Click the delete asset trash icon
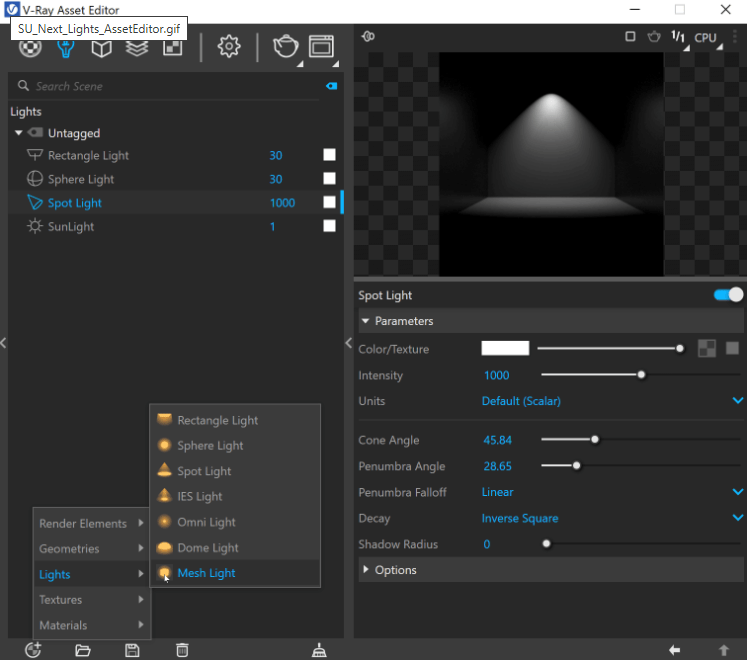The height and width of the screenshot is (660, 747). pos(182,650)
